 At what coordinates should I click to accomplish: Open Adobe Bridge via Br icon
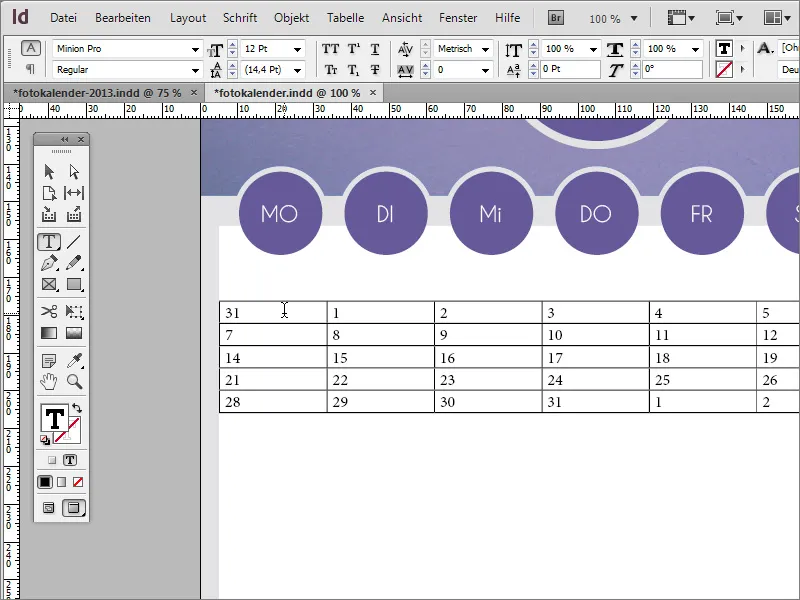click(x=556, y=18)
